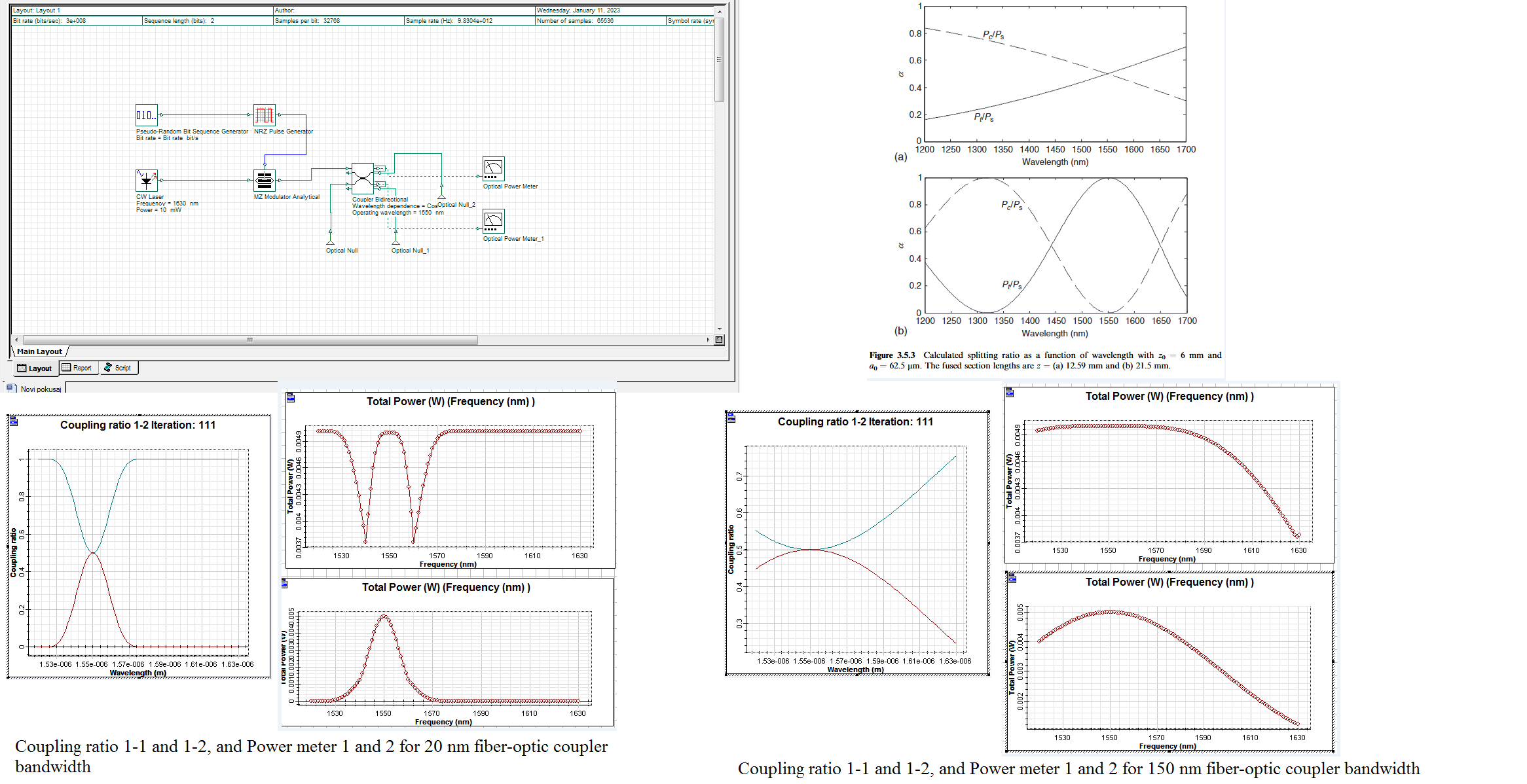
Task: Select the Coupler Bidirectional component
Action: (363, 177)
